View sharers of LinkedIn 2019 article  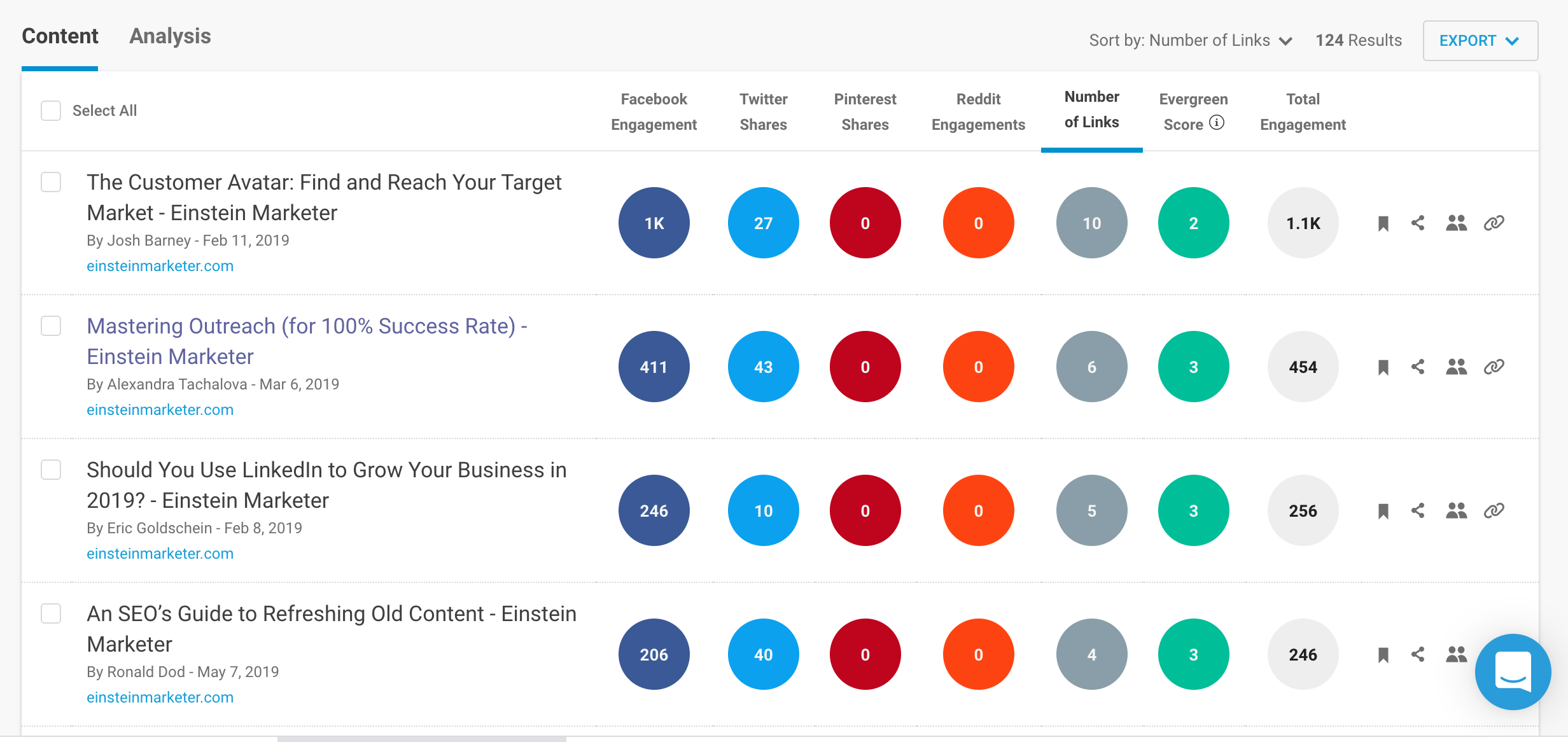(x=1456, y=511)
